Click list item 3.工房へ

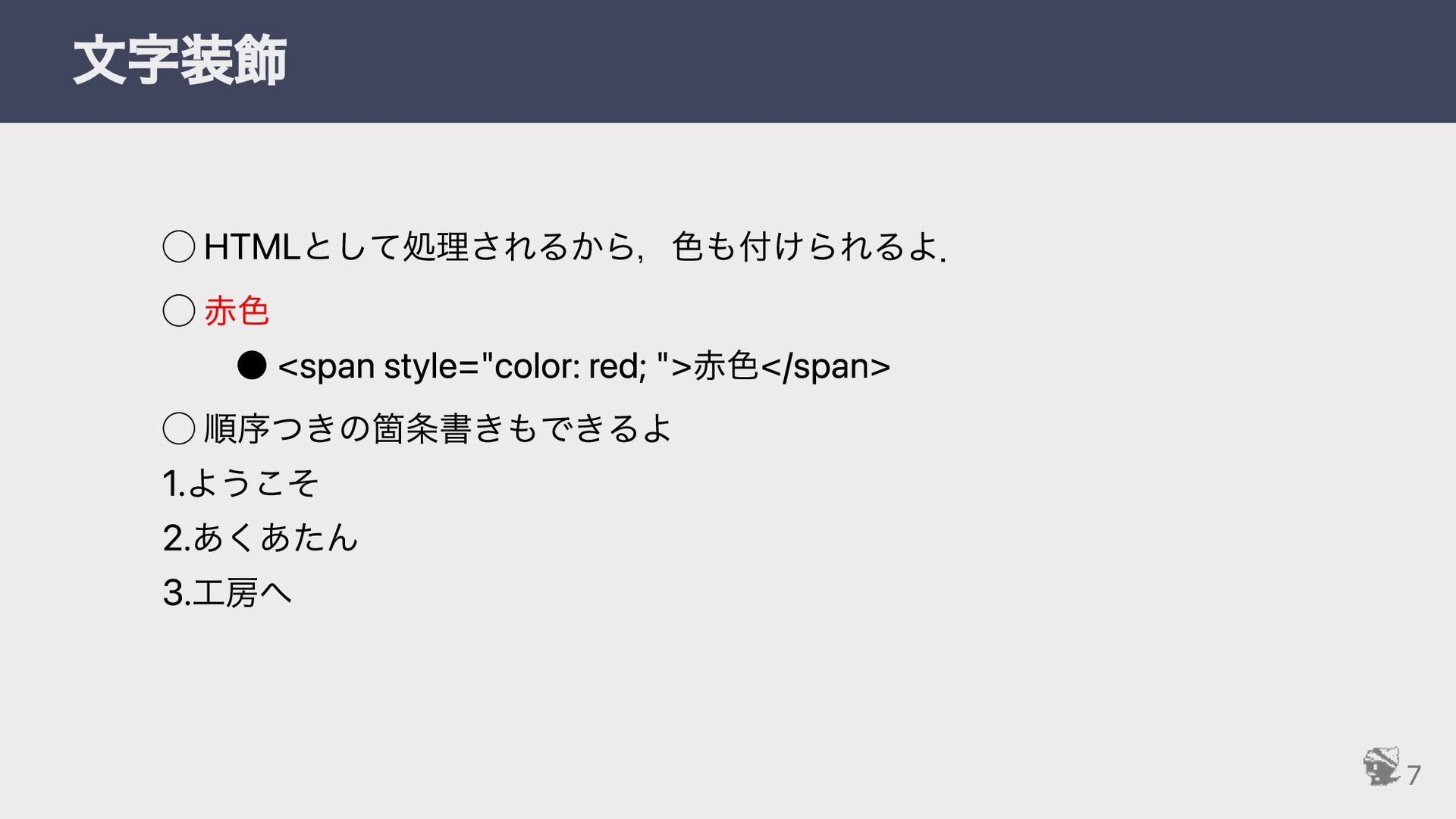click(x=227, y=592)
